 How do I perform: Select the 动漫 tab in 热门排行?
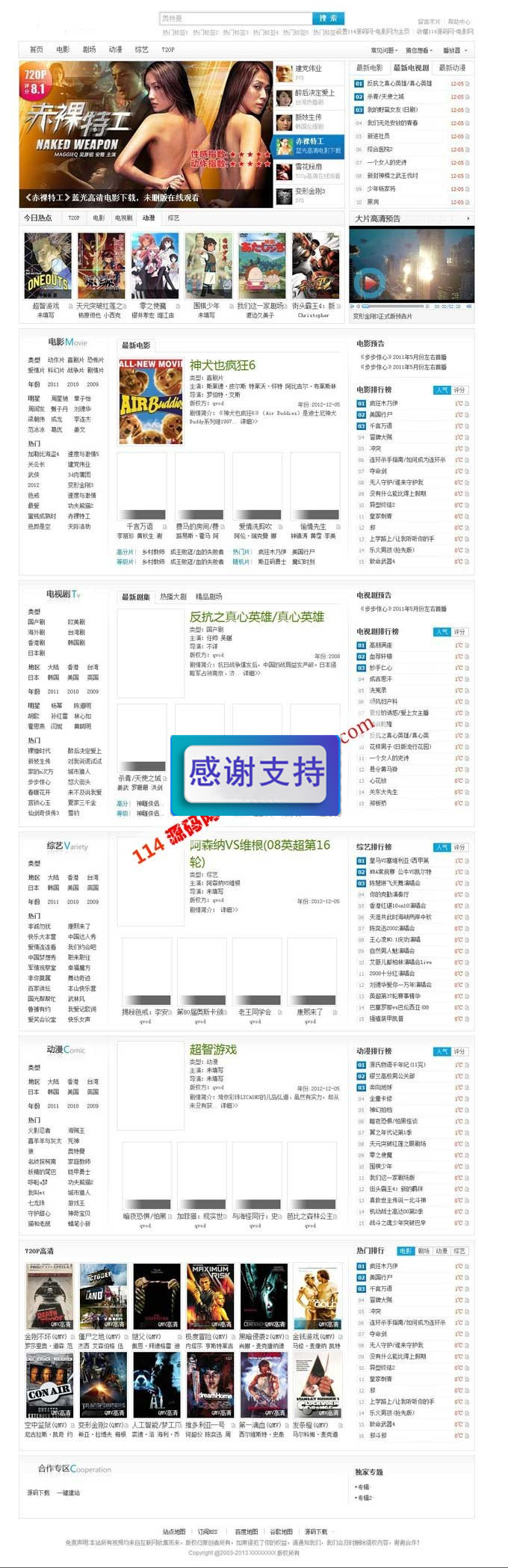click(x=442, y=1251)
